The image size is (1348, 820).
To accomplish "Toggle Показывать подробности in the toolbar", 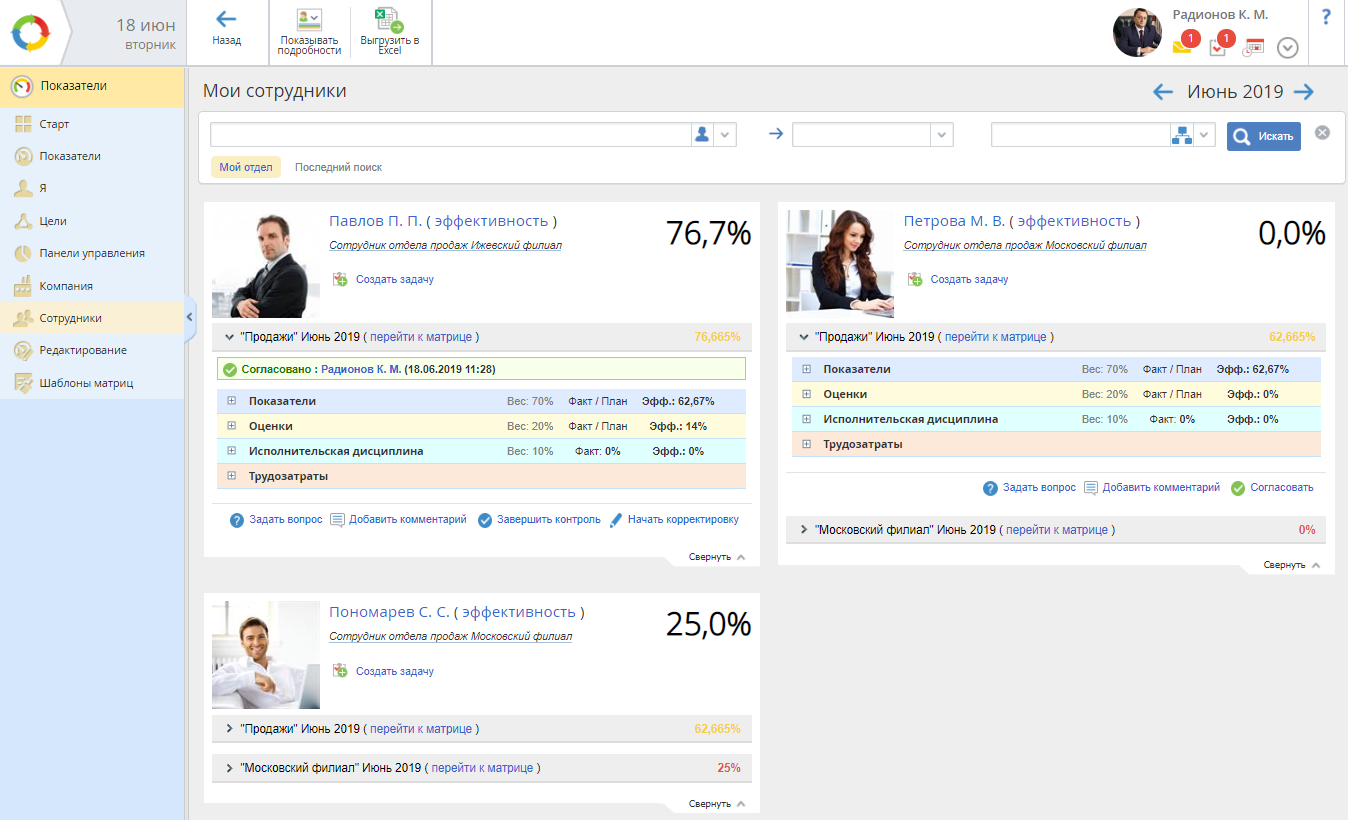I will (x=309, y=20).
